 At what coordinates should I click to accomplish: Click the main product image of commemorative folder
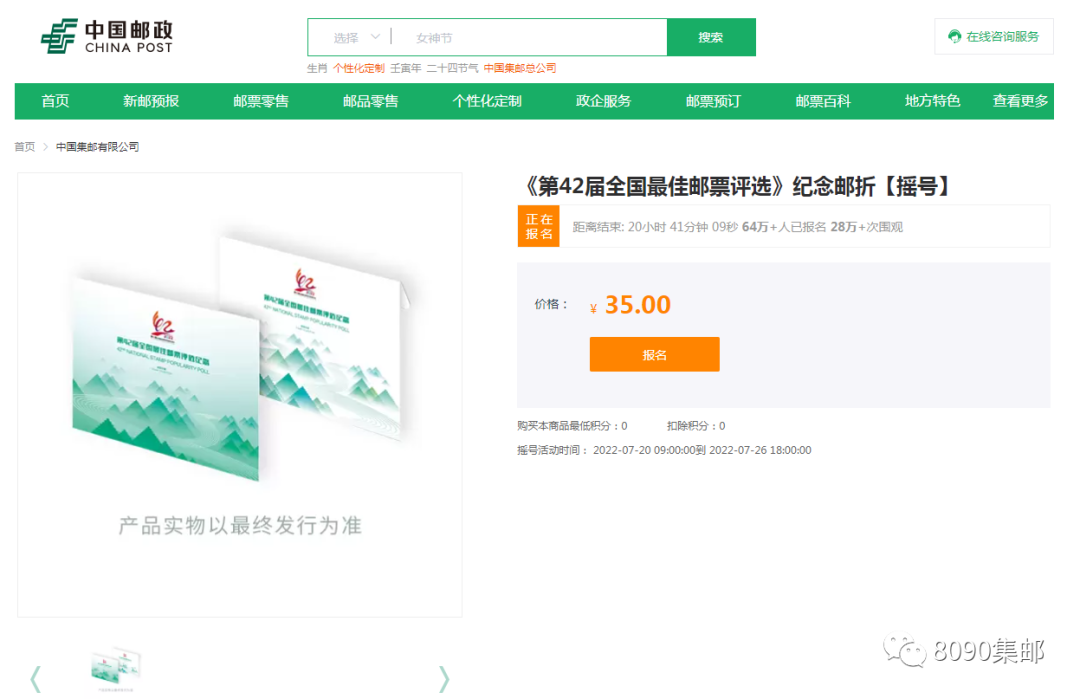tap(240, 395)
